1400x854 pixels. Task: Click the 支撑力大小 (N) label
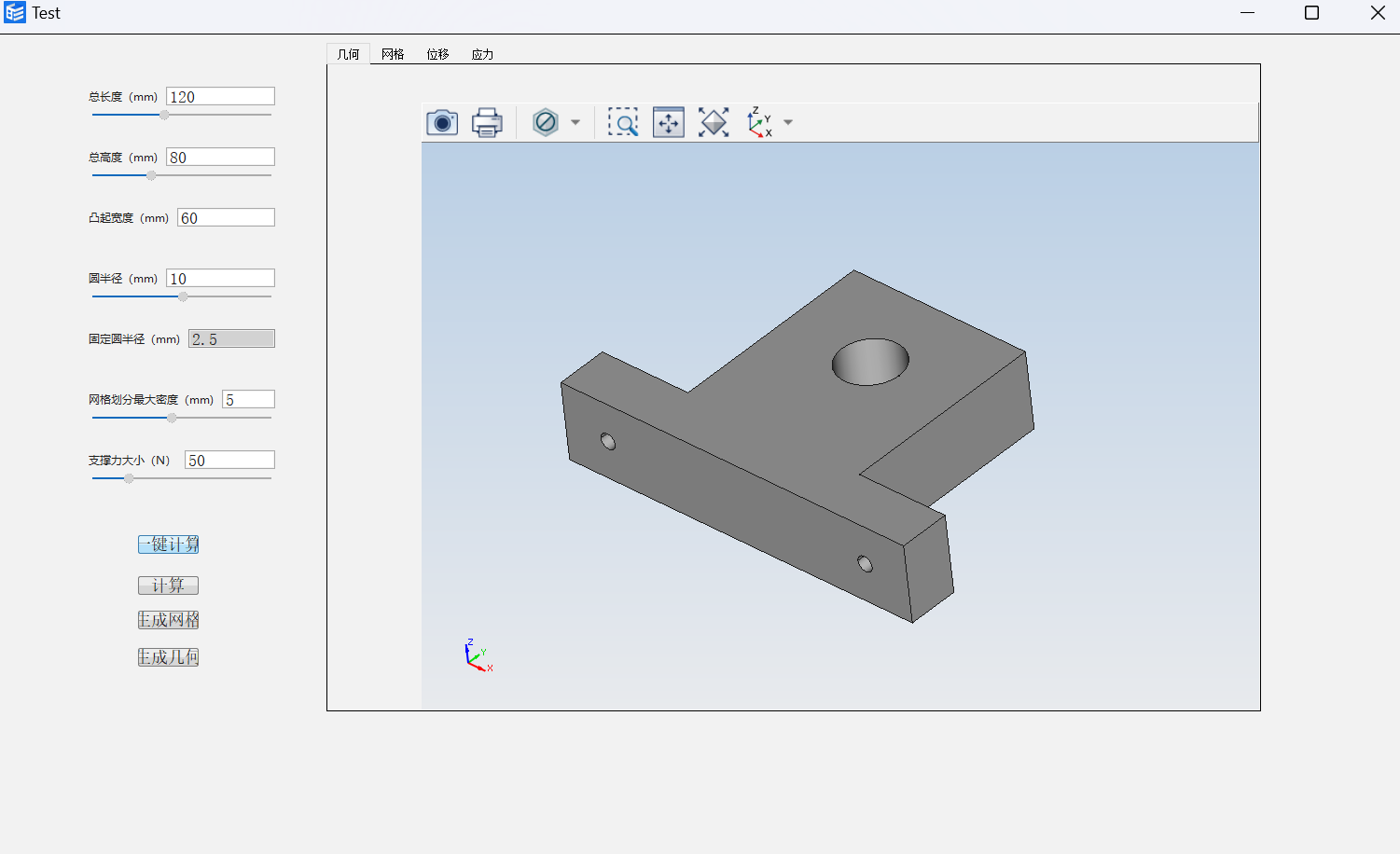[x=130, y=461]
